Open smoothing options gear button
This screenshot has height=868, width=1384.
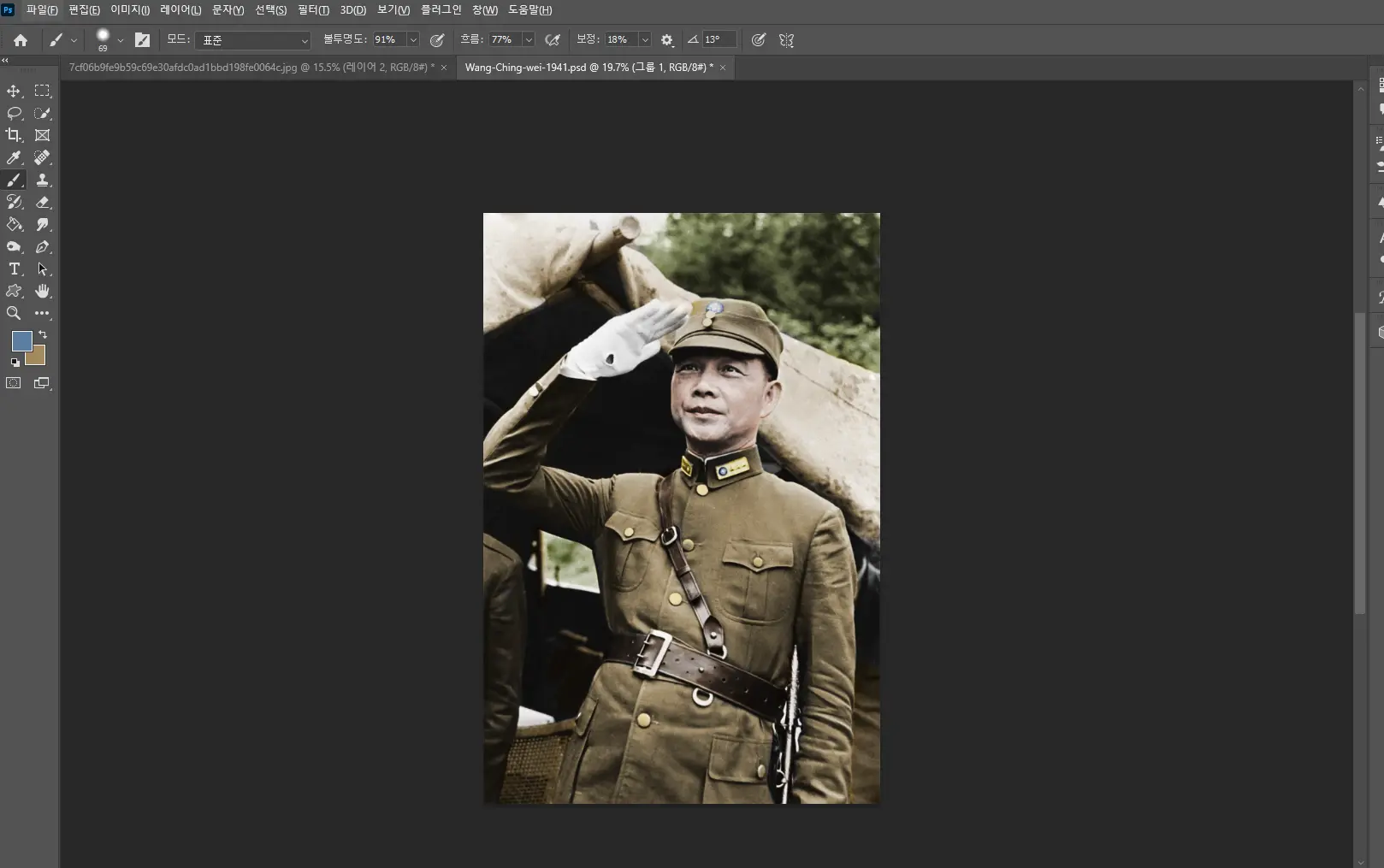[x=667, y=40]
